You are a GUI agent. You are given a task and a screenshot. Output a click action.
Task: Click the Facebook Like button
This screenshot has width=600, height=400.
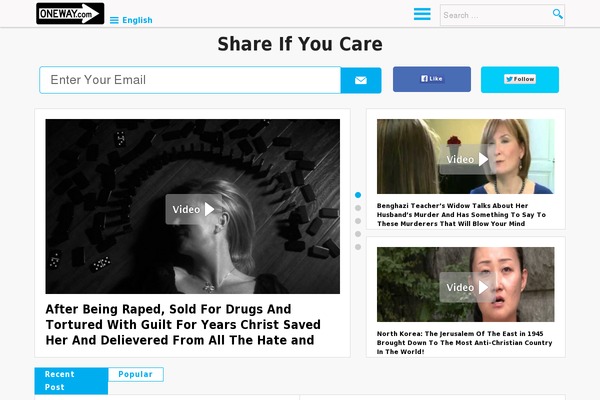432,79
